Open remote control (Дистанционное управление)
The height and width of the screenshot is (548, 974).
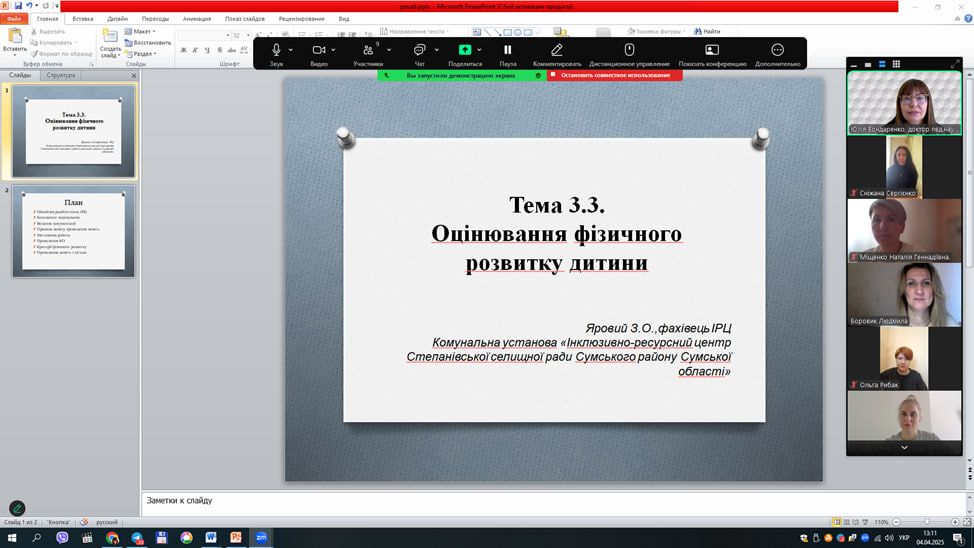pyautogui.click(x=629, y=50)
